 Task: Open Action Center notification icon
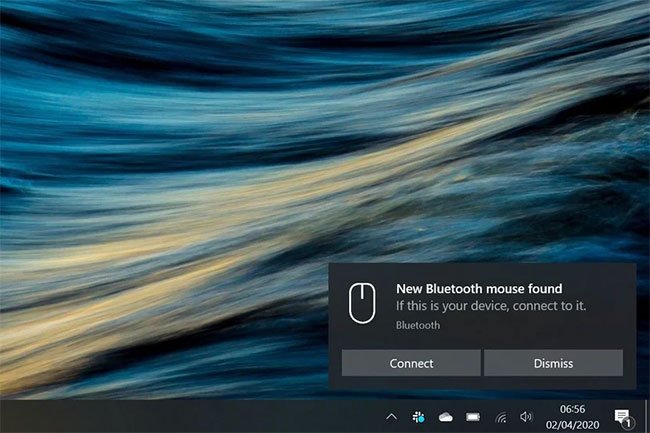pos(620,415)
